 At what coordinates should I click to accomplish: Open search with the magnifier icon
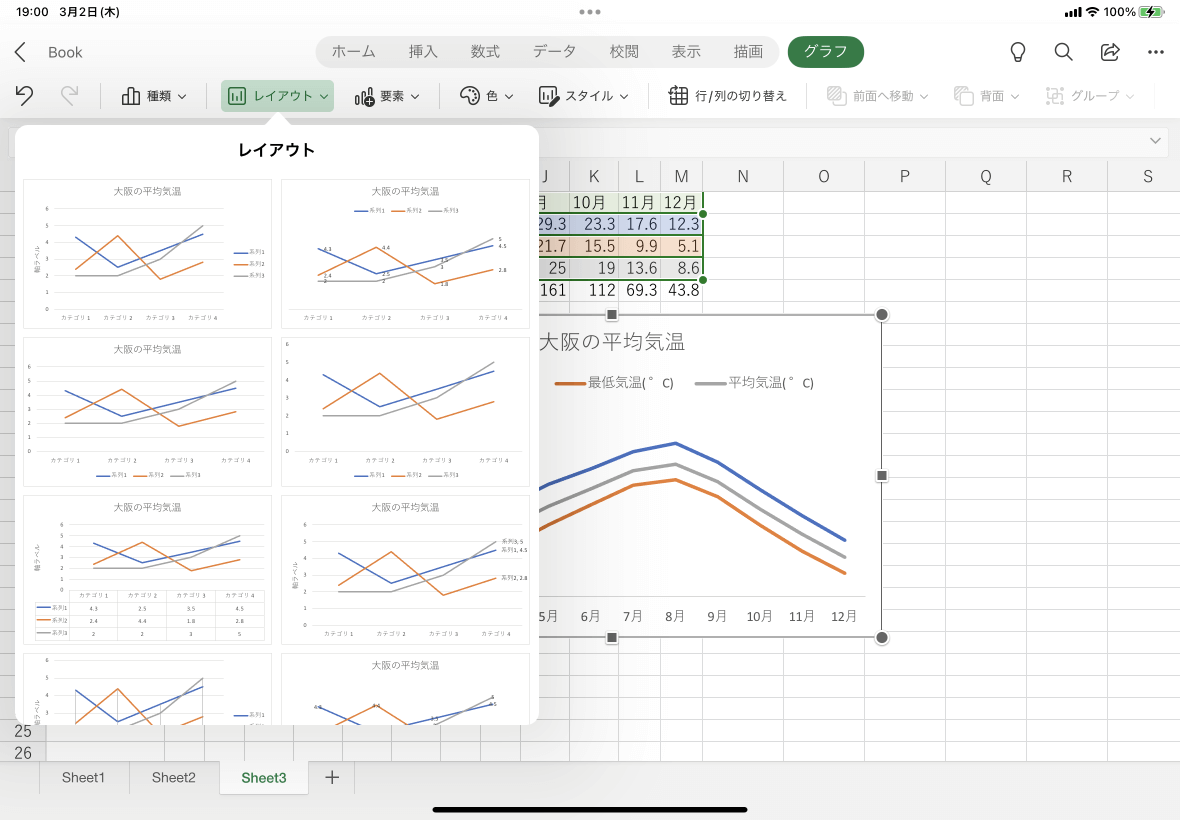tap(1063, 52)
